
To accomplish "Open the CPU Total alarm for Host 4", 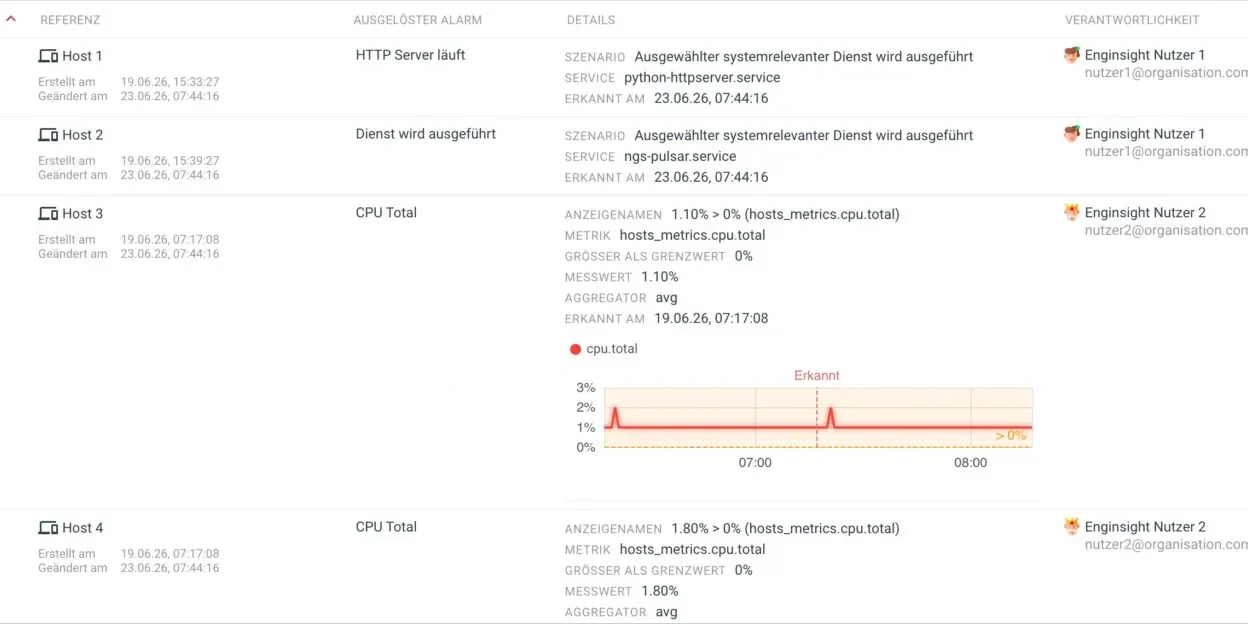I will (x=386, y=527).
